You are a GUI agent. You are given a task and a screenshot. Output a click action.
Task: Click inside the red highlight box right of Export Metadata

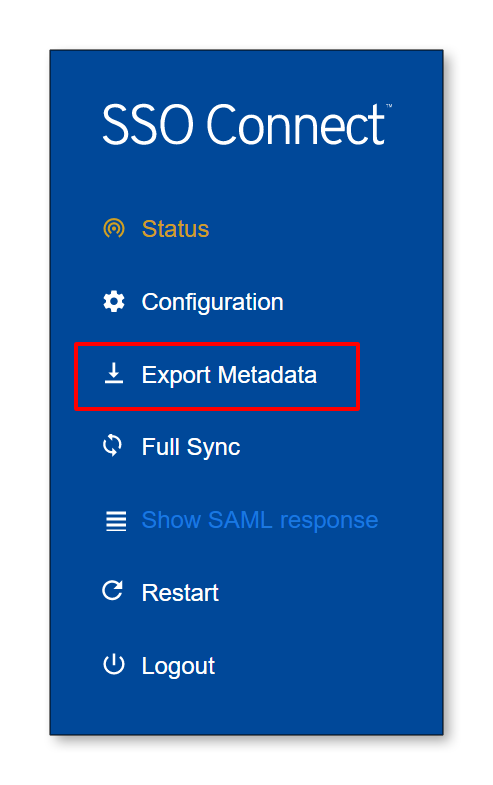(338, 375)
